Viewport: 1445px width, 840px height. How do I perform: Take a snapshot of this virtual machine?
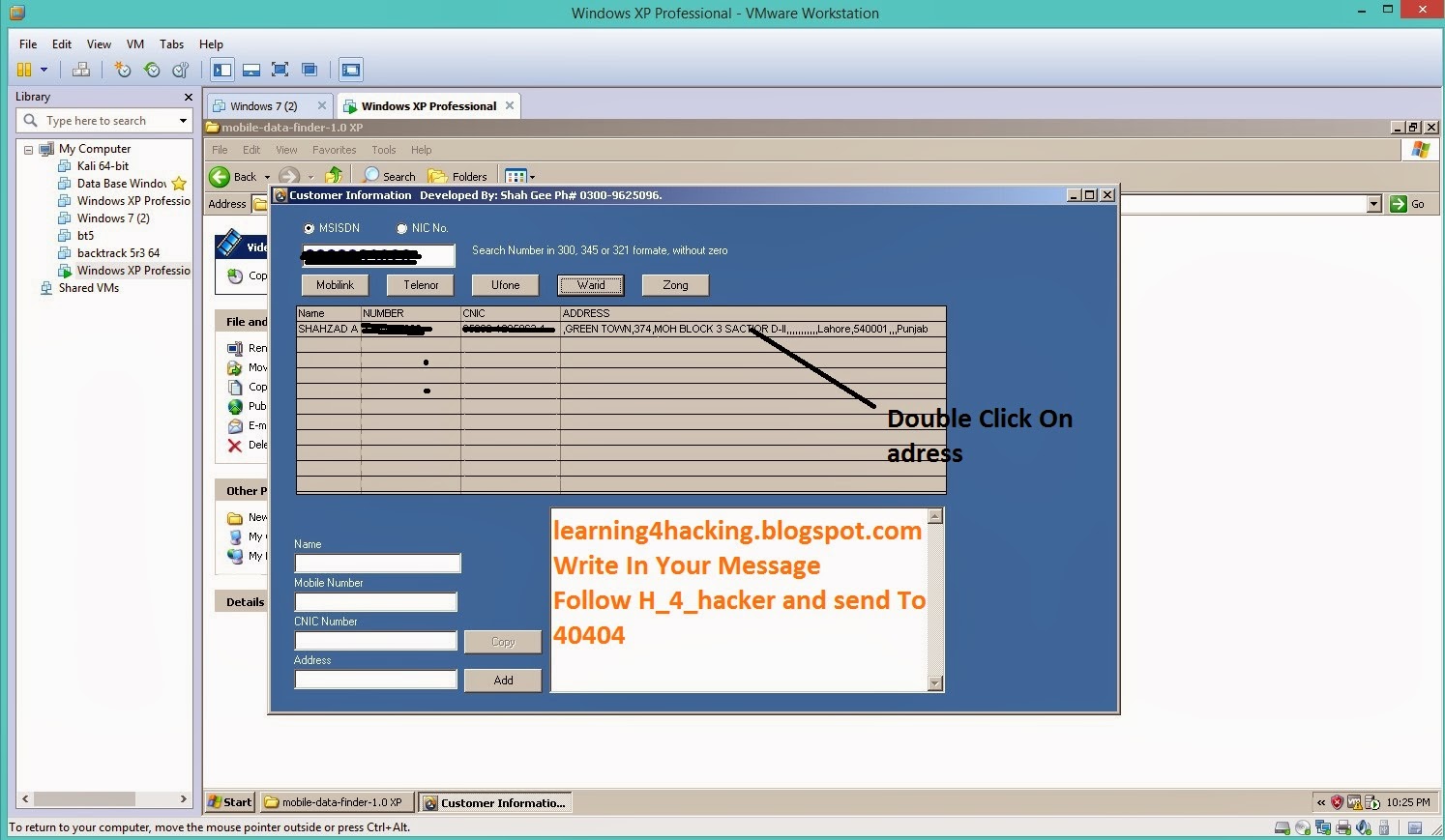tap(122, 70)
